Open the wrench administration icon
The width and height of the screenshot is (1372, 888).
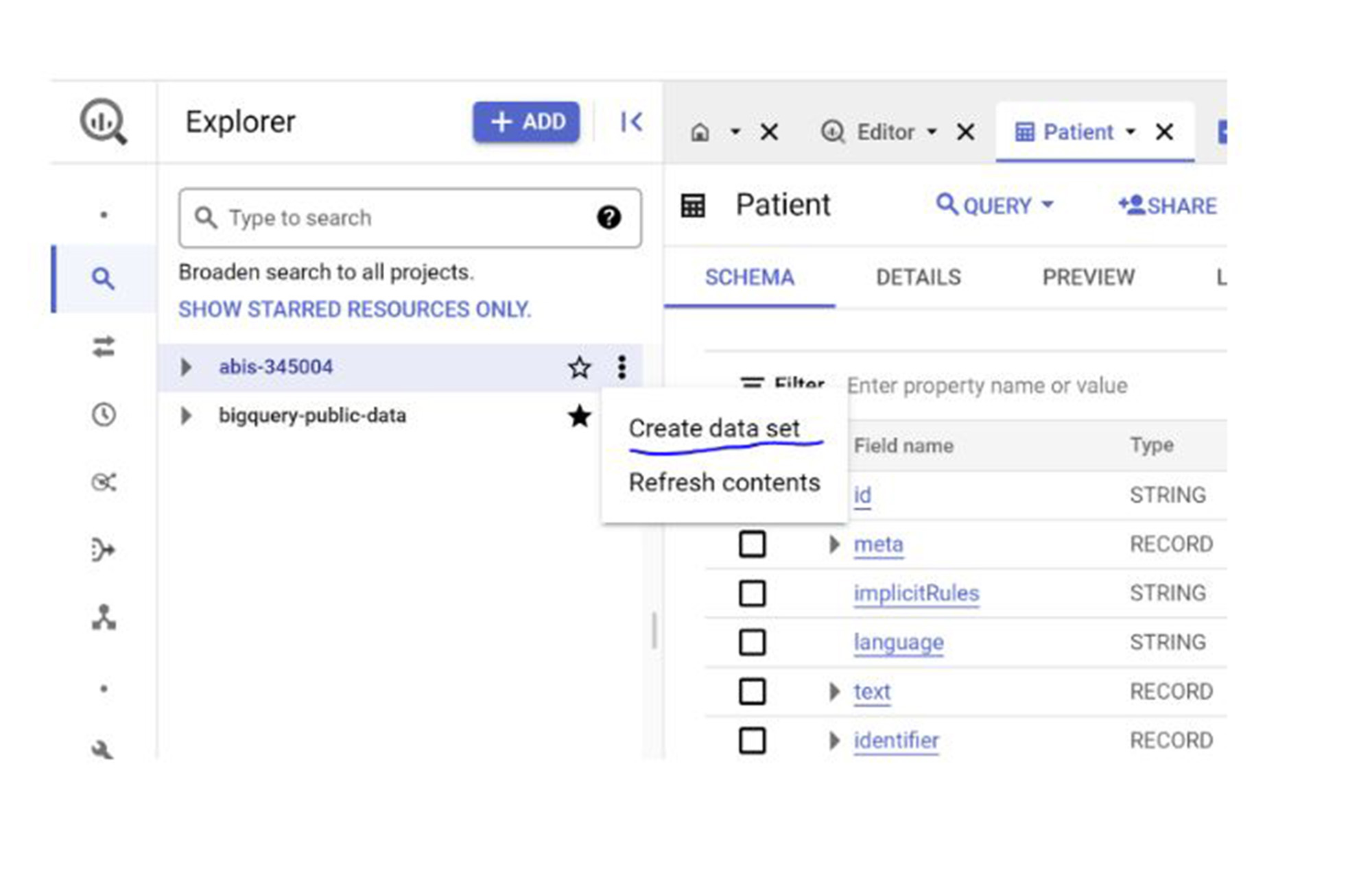pyautogui.click(x=102, y=749)
